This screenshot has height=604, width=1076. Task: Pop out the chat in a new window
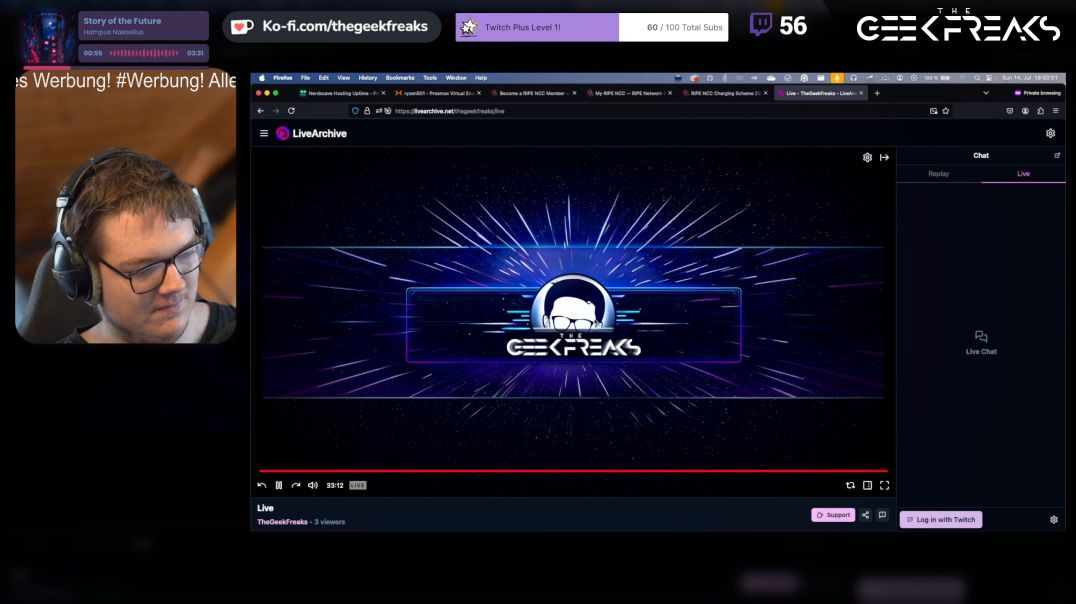(1057, 156)
